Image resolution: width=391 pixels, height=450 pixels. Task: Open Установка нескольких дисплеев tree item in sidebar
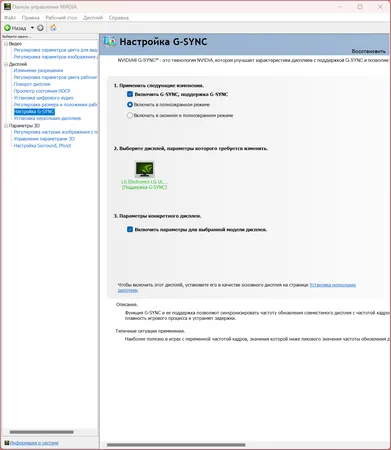(47, 118)
